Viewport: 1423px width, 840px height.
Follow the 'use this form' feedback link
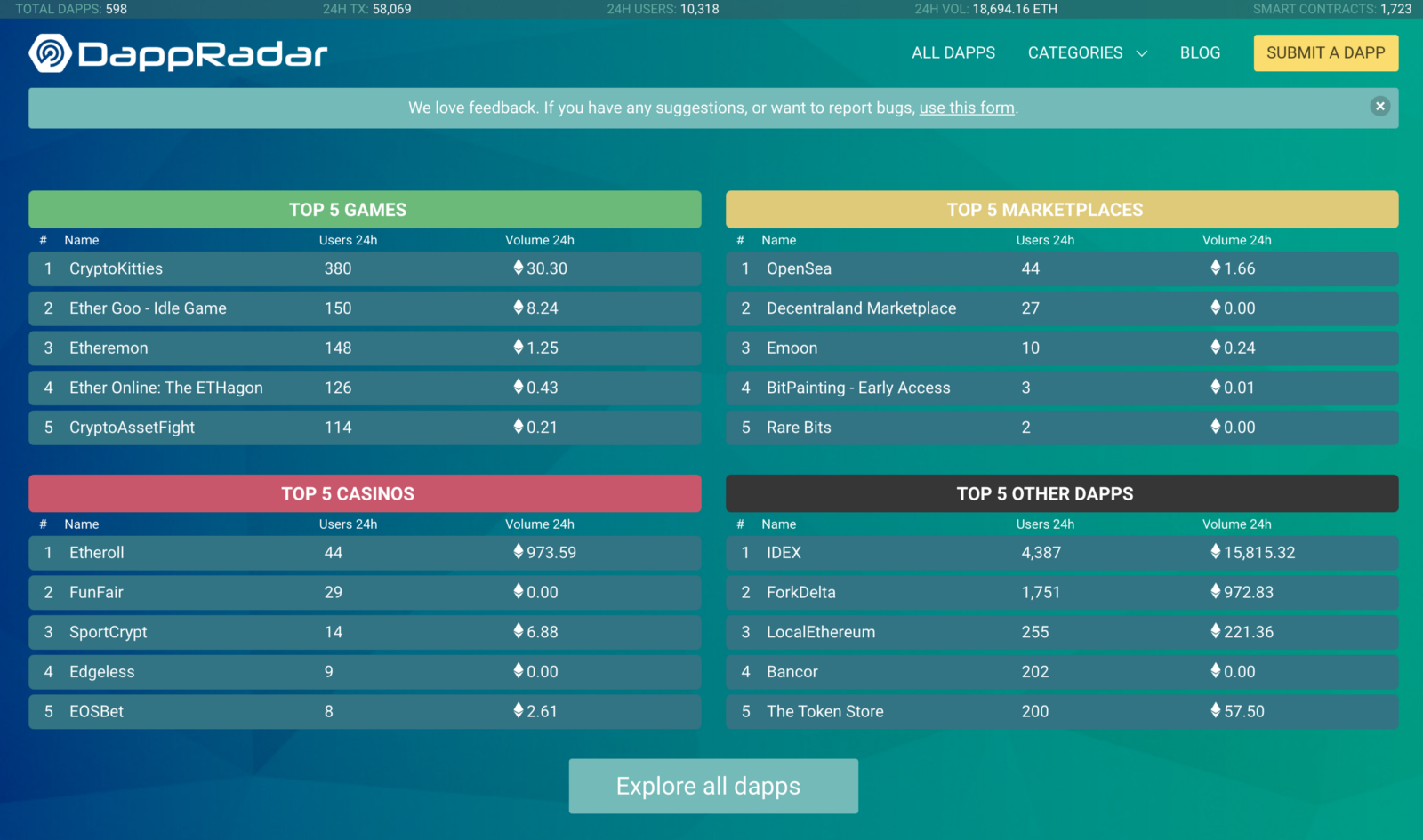click(x=967, y=108)
